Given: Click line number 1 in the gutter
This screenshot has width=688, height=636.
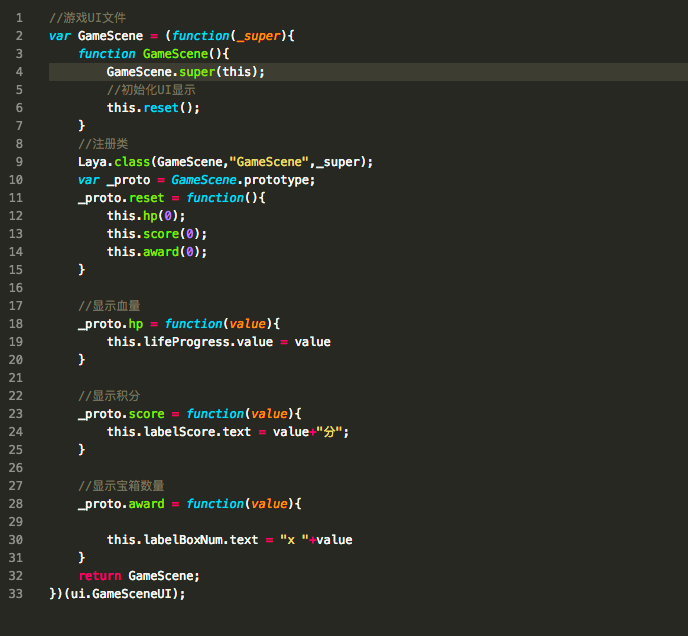Looking at the screenshot, I should click(x=19, y=18).
